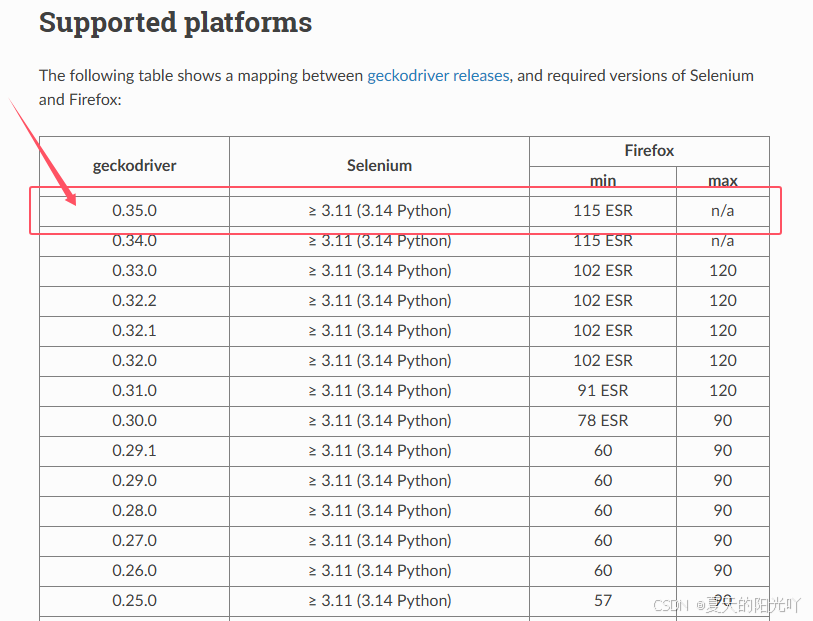The height and width of the screenshot is (621, 813).
Task: Click geckodriver version 0.29.1 cell
Action: coord(134,450)
